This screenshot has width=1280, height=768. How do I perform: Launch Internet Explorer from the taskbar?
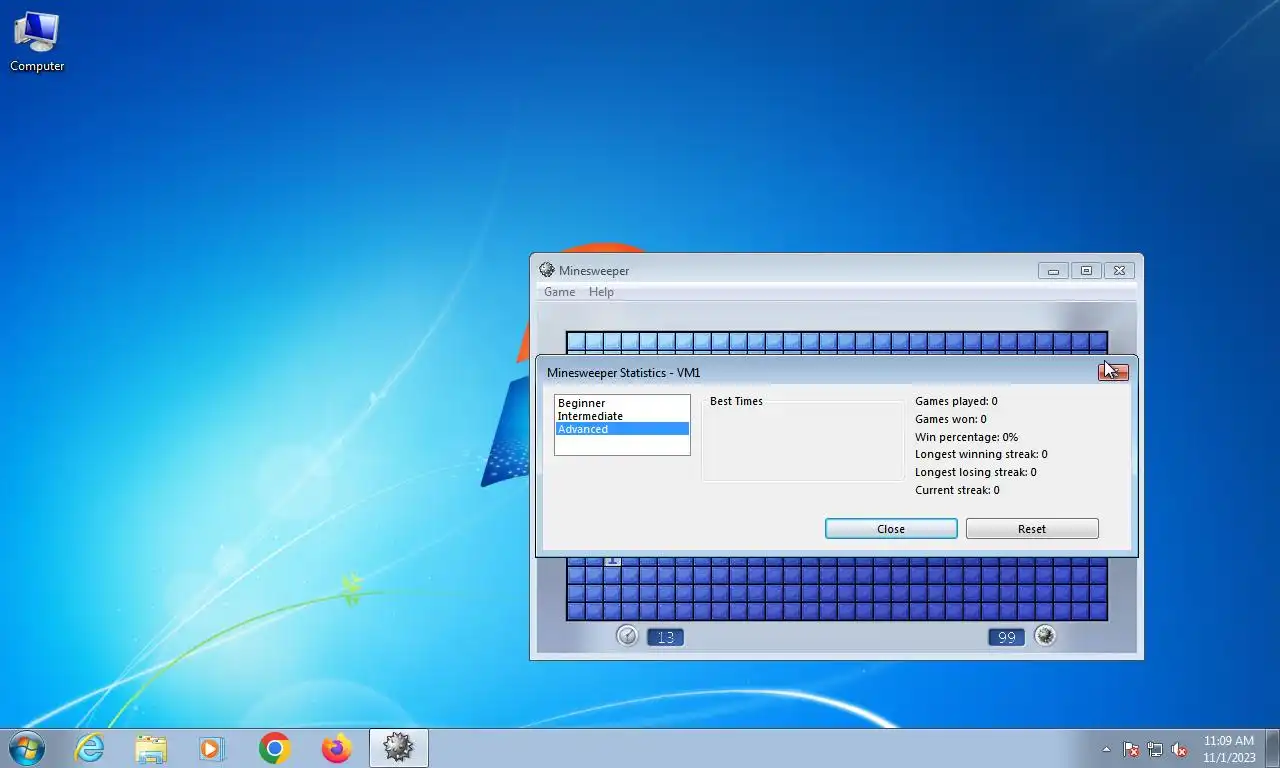coord(89,748)
